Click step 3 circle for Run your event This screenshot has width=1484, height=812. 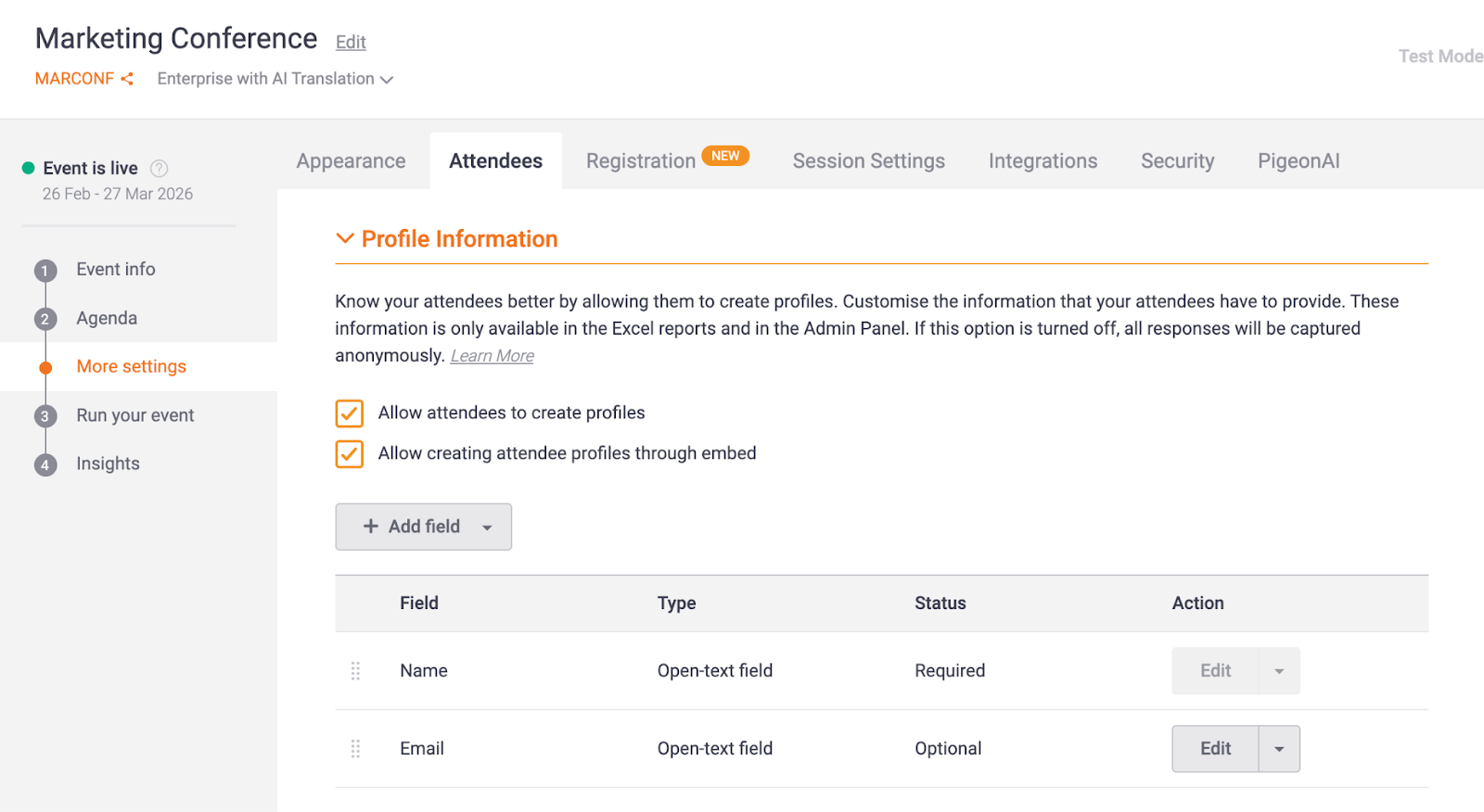tap(45, 416)
